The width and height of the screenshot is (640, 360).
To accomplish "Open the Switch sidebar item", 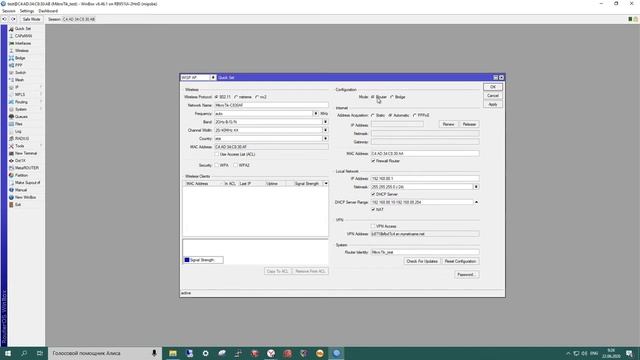I will tap(20, 73).
